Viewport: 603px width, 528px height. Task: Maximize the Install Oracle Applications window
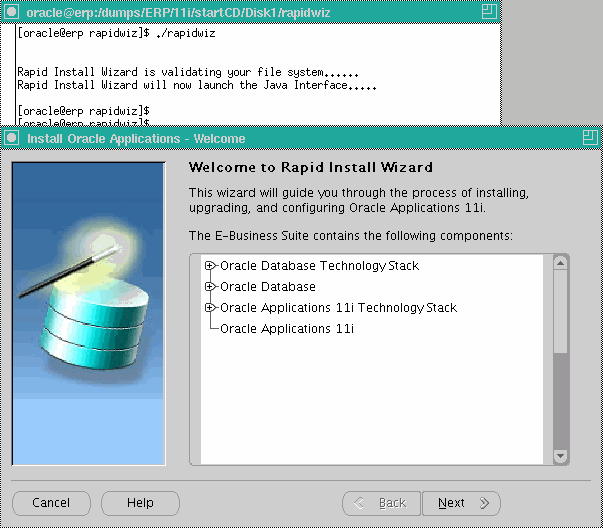(x=590, y=138)
